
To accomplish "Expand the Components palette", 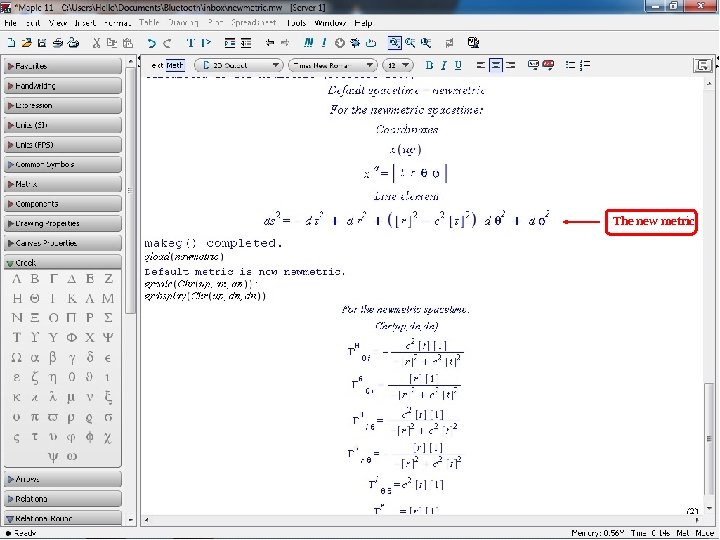I will 63,204.
